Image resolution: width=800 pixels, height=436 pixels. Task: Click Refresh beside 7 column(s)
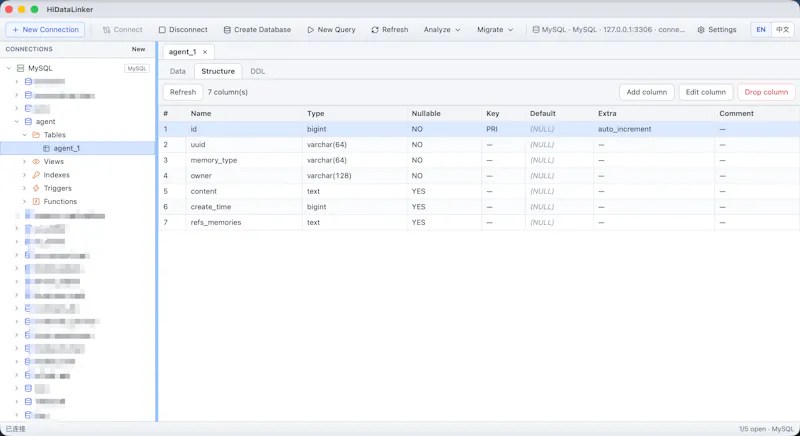click(183, 92)
